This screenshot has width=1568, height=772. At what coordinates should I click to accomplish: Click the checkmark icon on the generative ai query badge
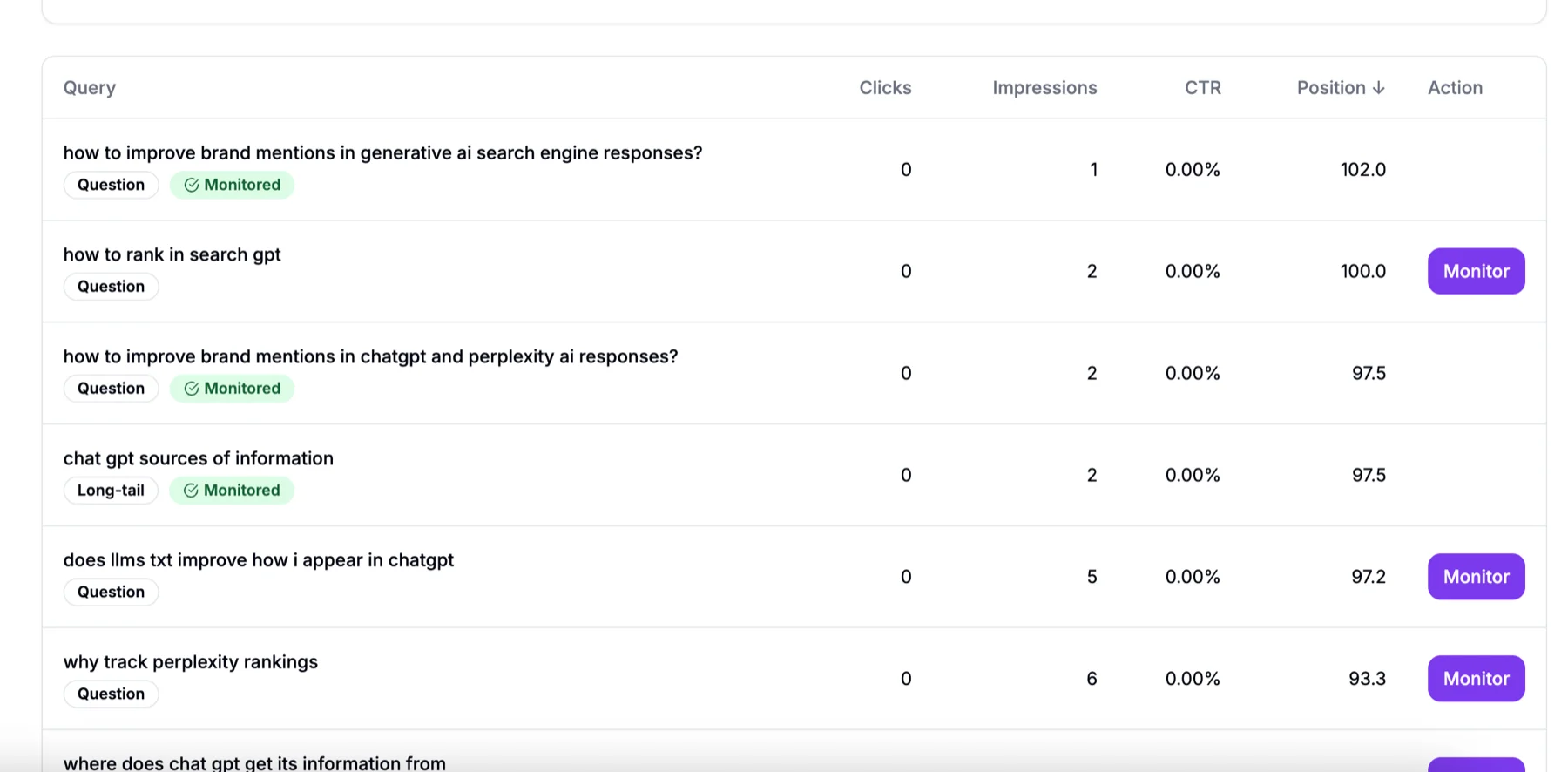coord(192,185)
